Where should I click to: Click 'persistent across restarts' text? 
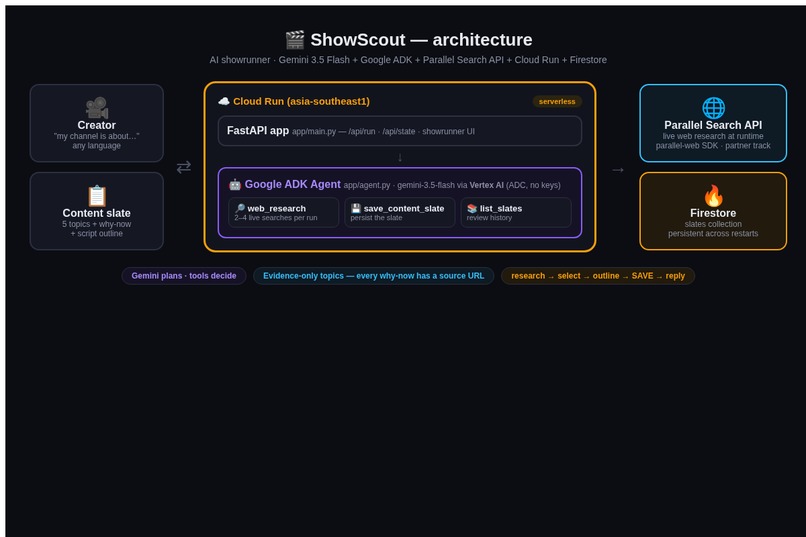713,233
